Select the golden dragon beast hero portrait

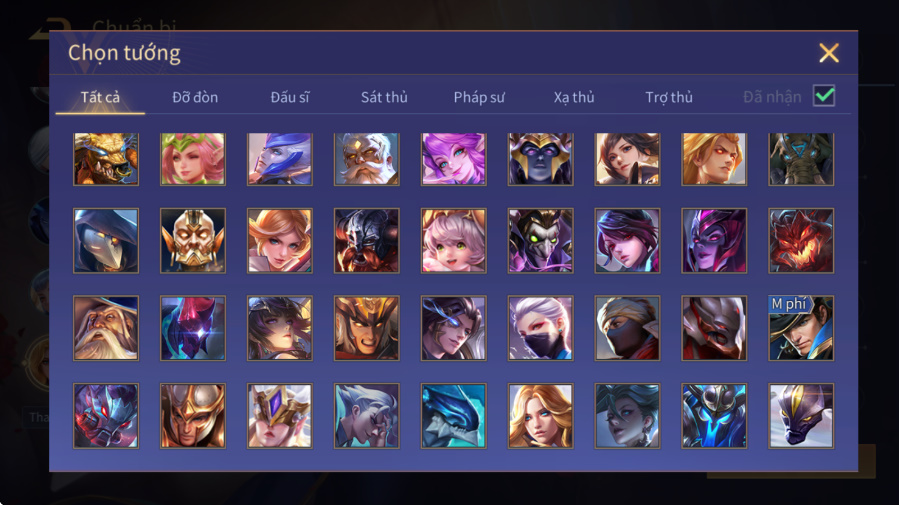point(105,159)
